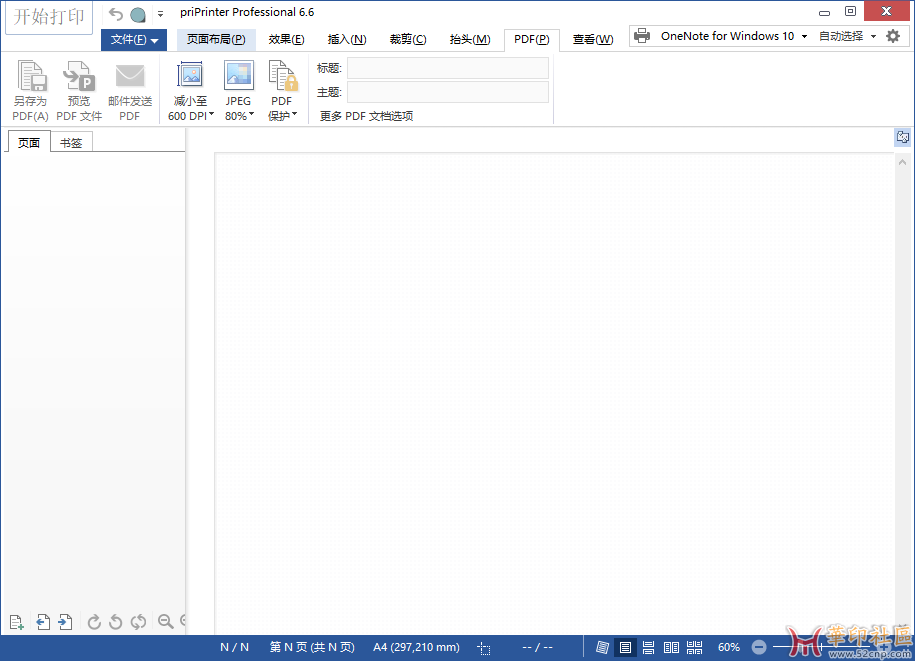Click the round redo icon in quick access

138,15
